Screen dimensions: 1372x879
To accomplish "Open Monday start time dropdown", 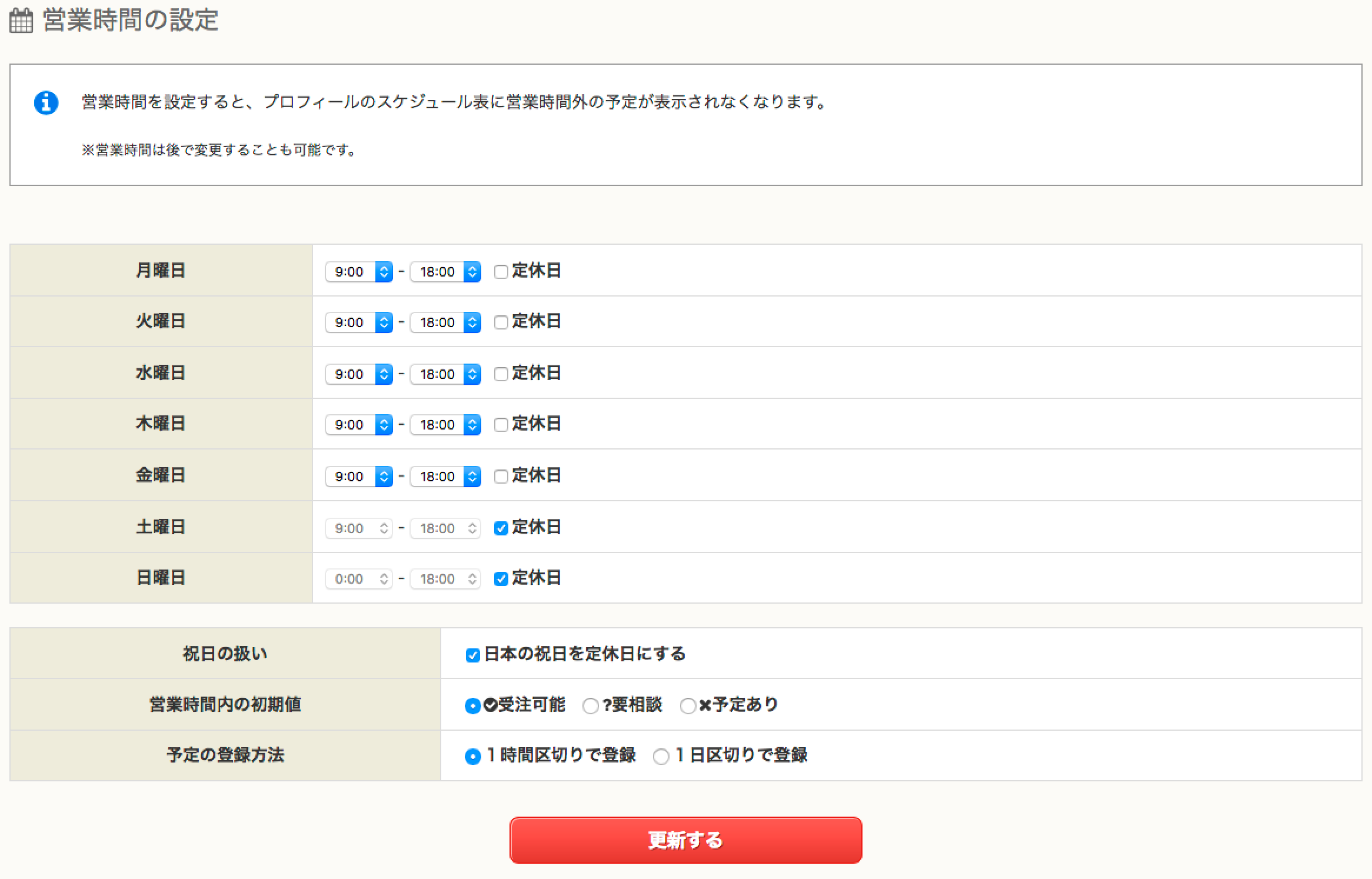I will 359,272.
